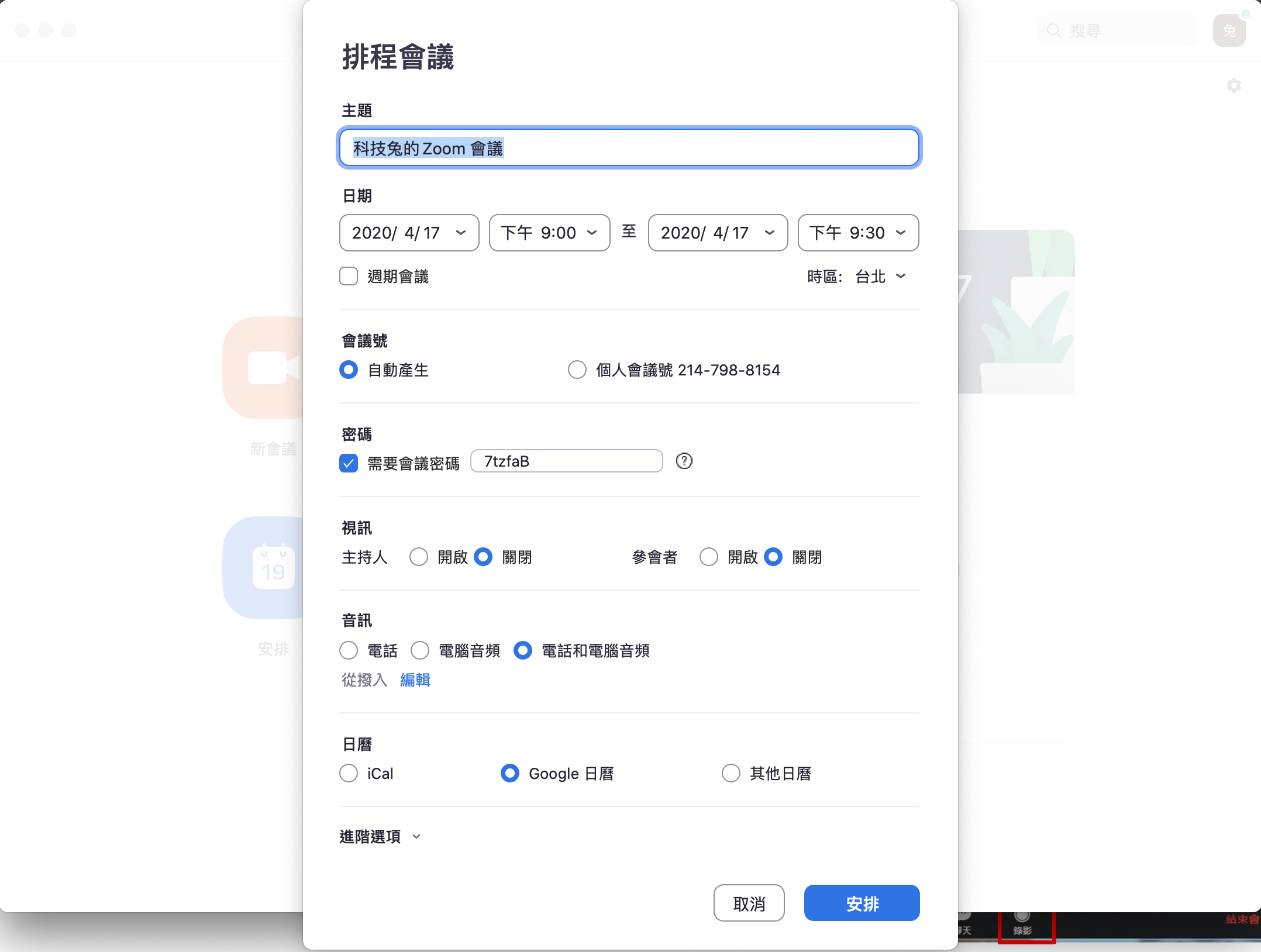The image size is (1261, 952).
Task: Open the end date dropdown
Action: click(x=718, y=233)
